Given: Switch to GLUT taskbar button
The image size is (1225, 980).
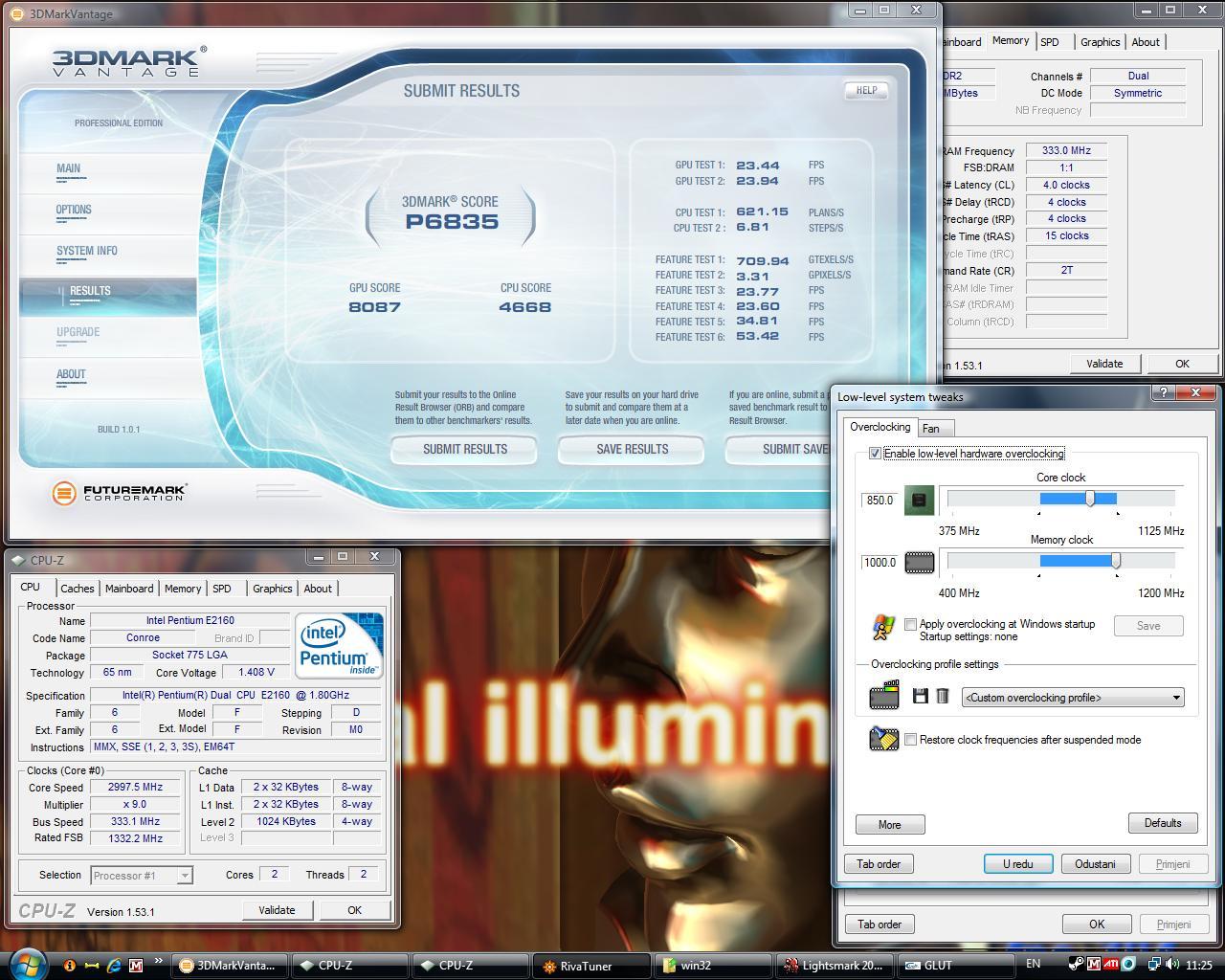Looking at the screenshot, I should (957, 966).
